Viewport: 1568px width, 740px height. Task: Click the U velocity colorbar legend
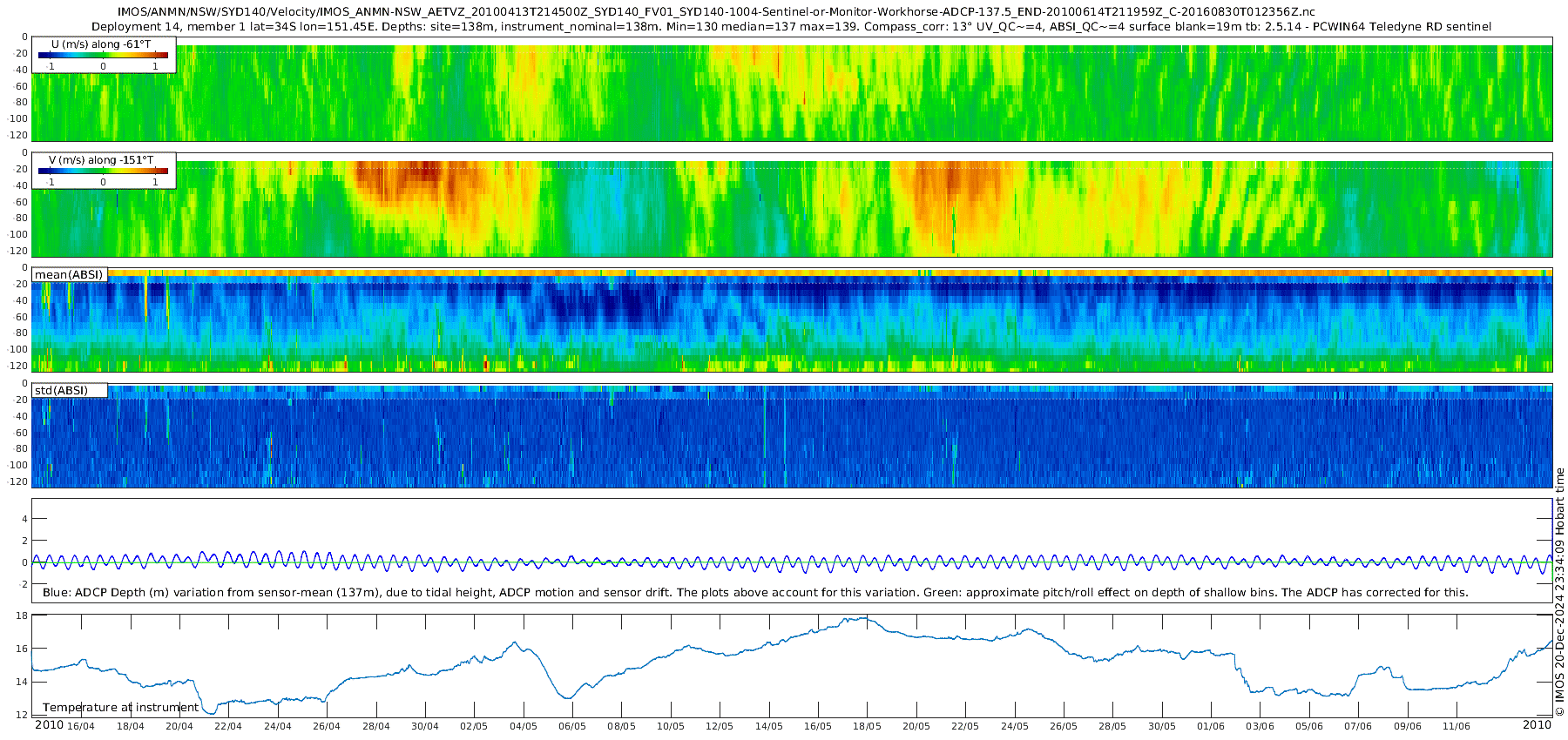click(104, 56)
